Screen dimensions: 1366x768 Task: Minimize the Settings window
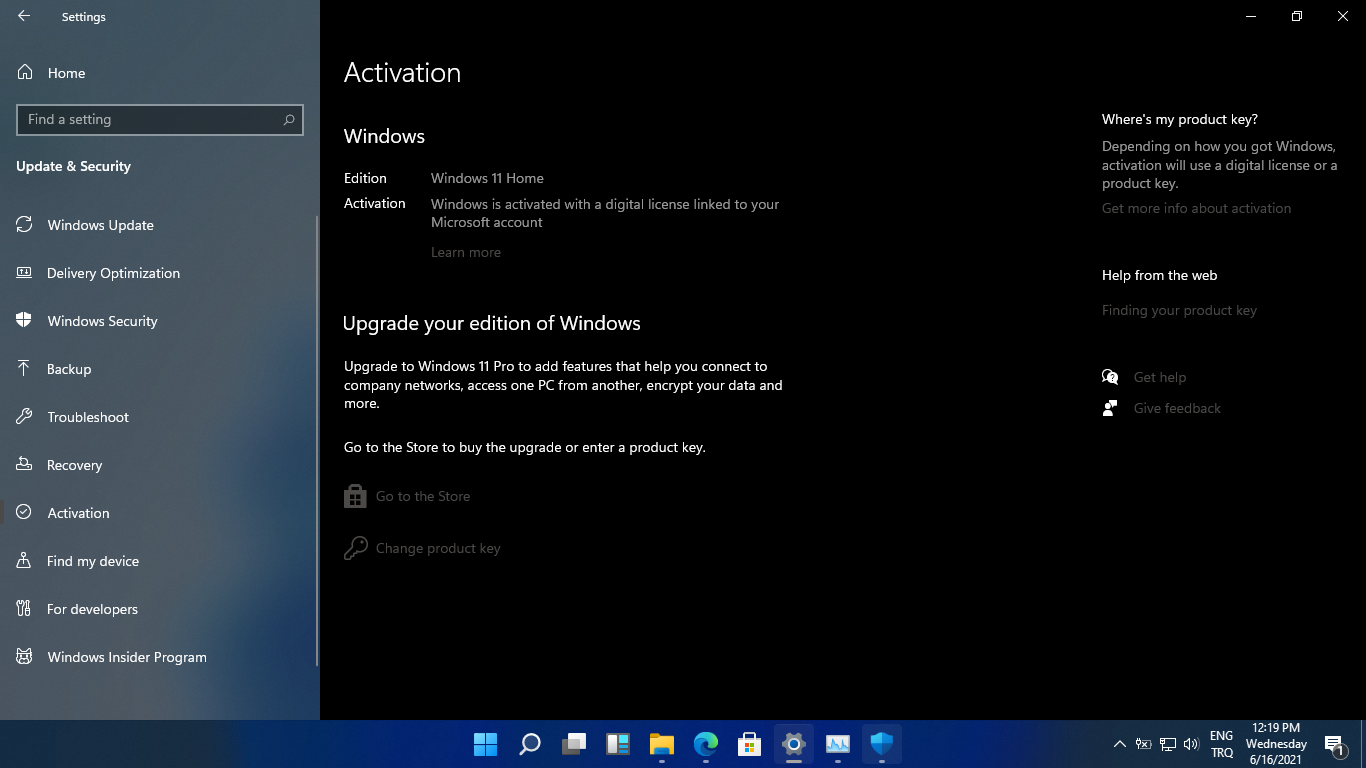coord(1251,16)
